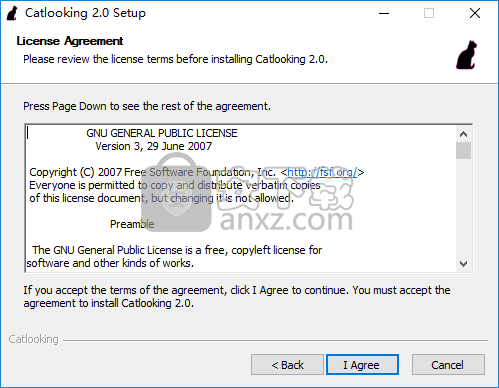Cancel the Catlooking setup
This screenshot has height=388, width=499.
click(x=448, y=365)
